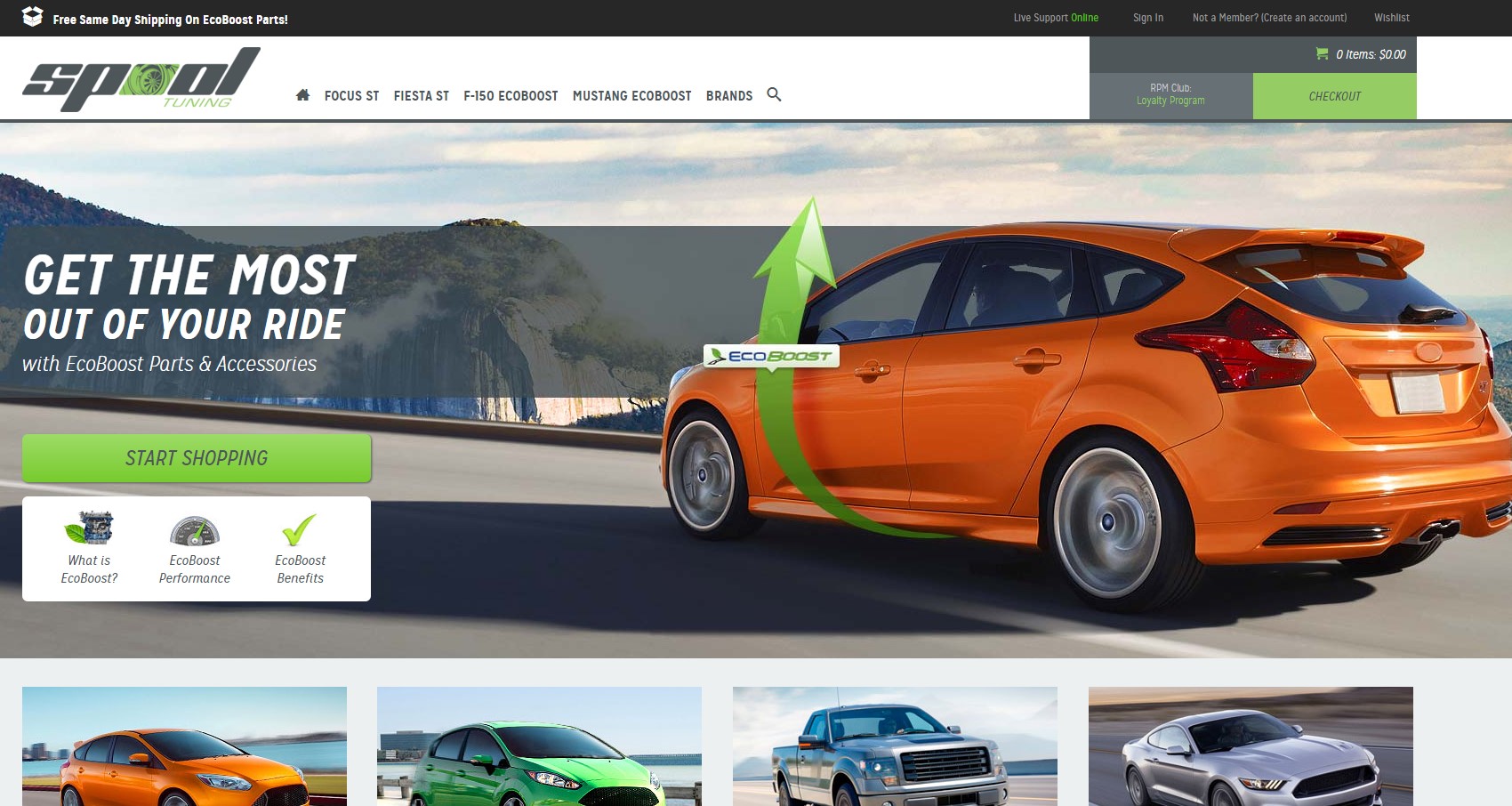This screenshot has width=1512, height=806.
Task: Expand the Mustang EcoBoost menu
Action: (x=631, y=96)
